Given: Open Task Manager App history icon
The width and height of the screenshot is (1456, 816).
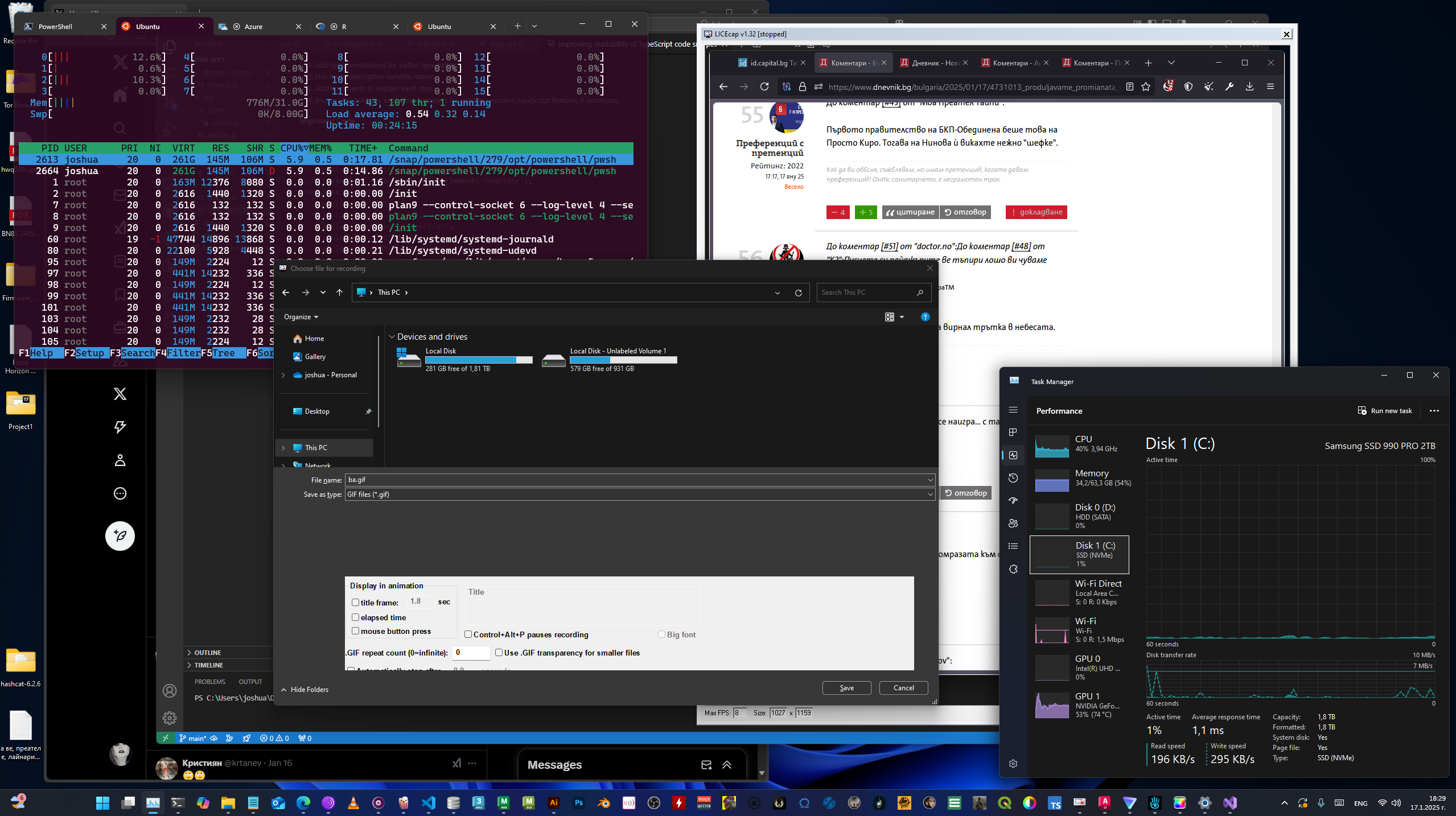Looking at the screenshot, I should coord(1013,478).
